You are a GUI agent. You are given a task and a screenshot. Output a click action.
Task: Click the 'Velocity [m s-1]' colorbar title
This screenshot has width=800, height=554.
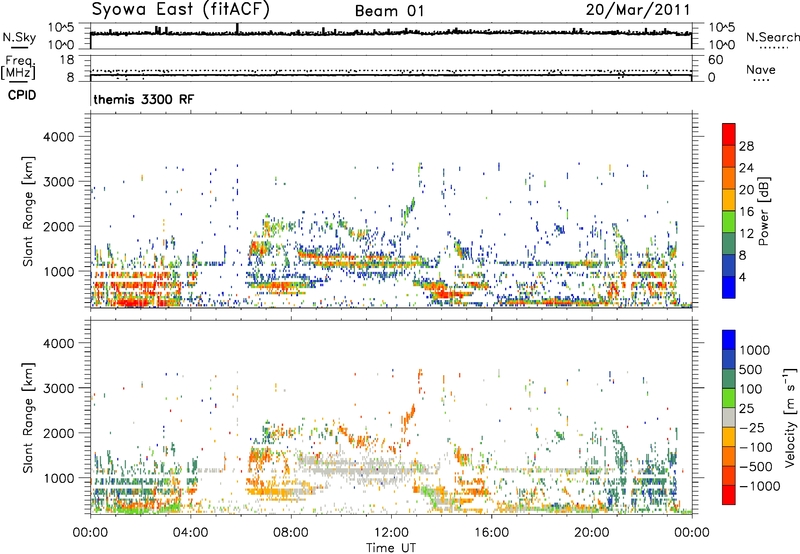790,417
